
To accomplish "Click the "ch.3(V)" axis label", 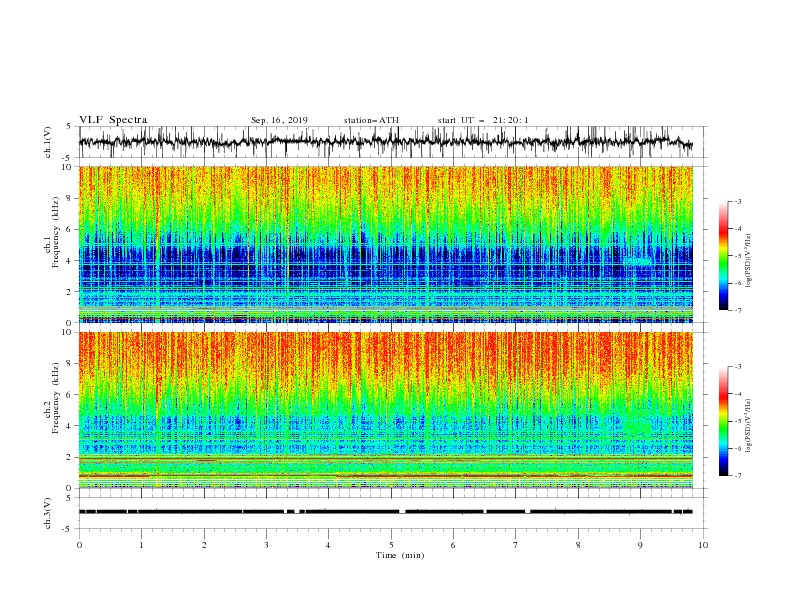I will coord(48,513).
